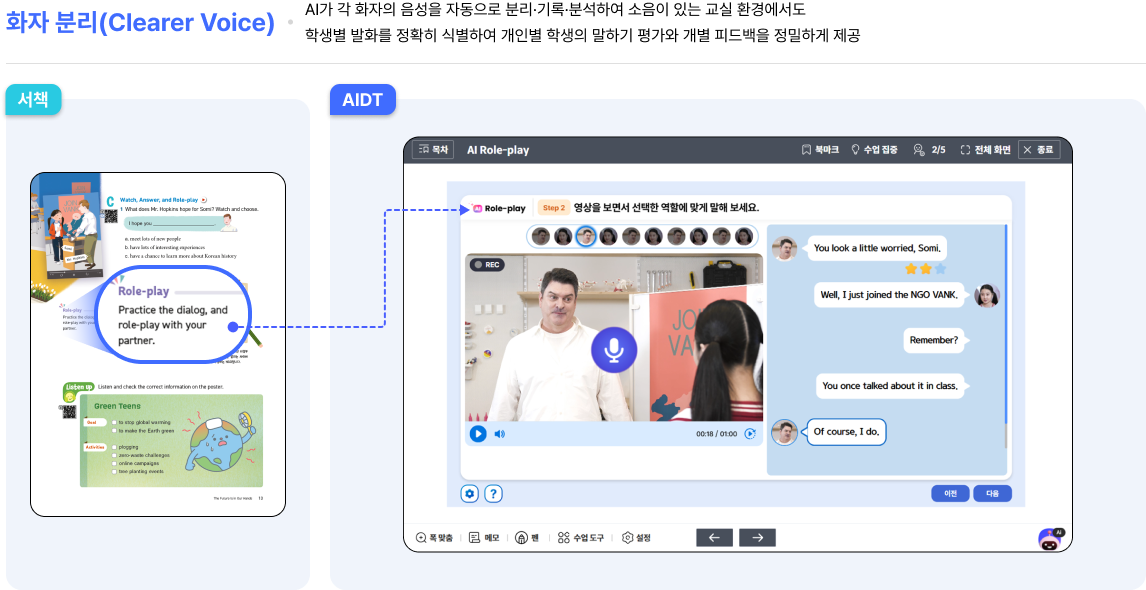The width and height of the screenshot is (1146, 590).
Task: Click the 00:18 / 01:00 time display
Action: point(716,434)
